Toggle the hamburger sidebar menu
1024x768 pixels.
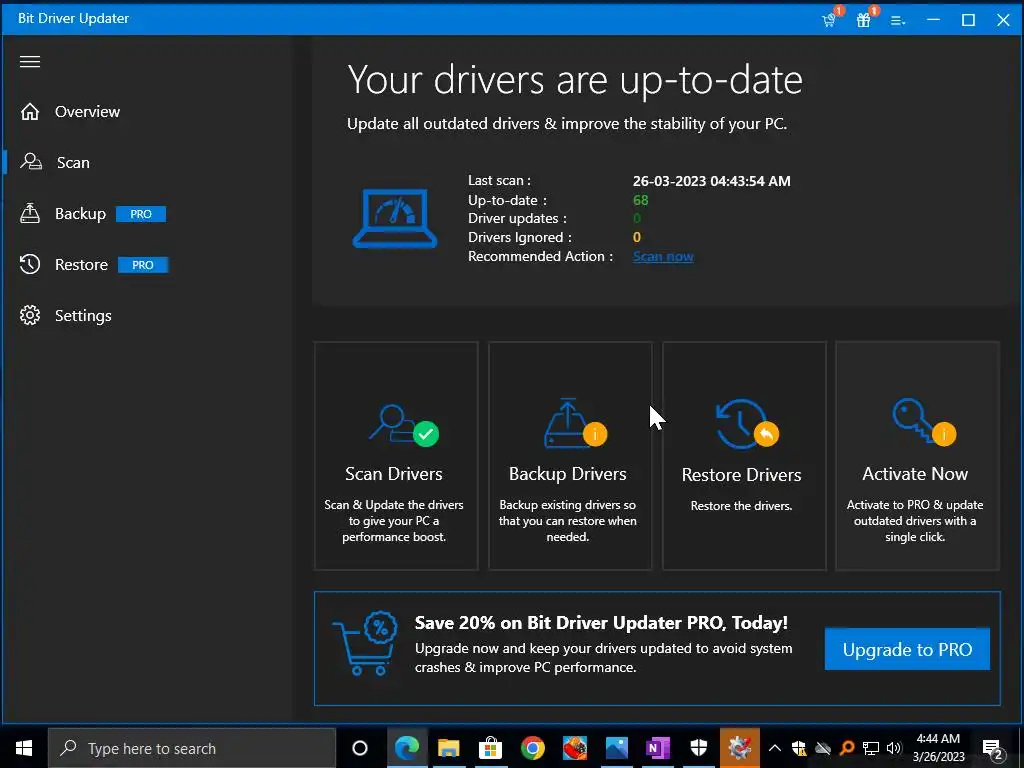(30, 61)
